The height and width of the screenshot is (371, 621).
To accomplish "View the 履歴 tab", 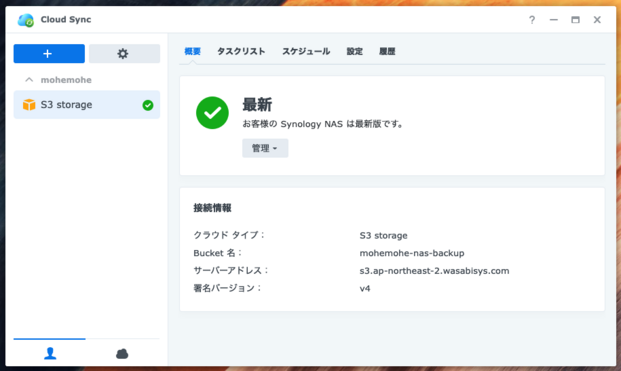I will (387, 51).
